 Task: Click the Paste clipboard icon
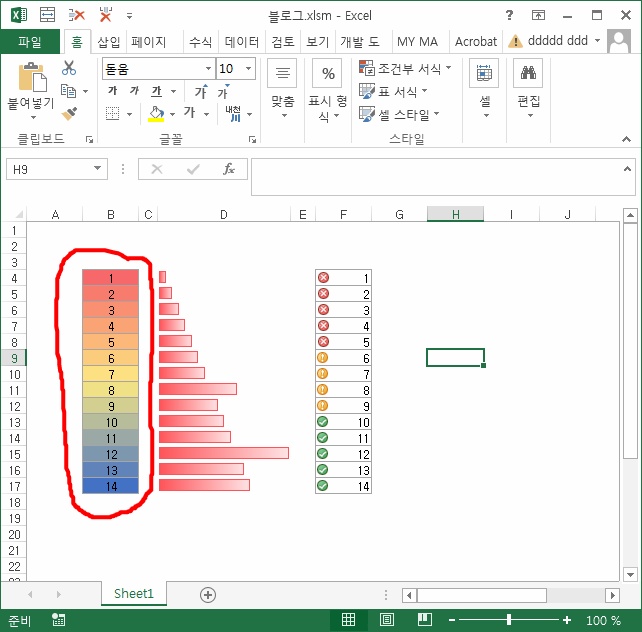[x=32, y=77]
